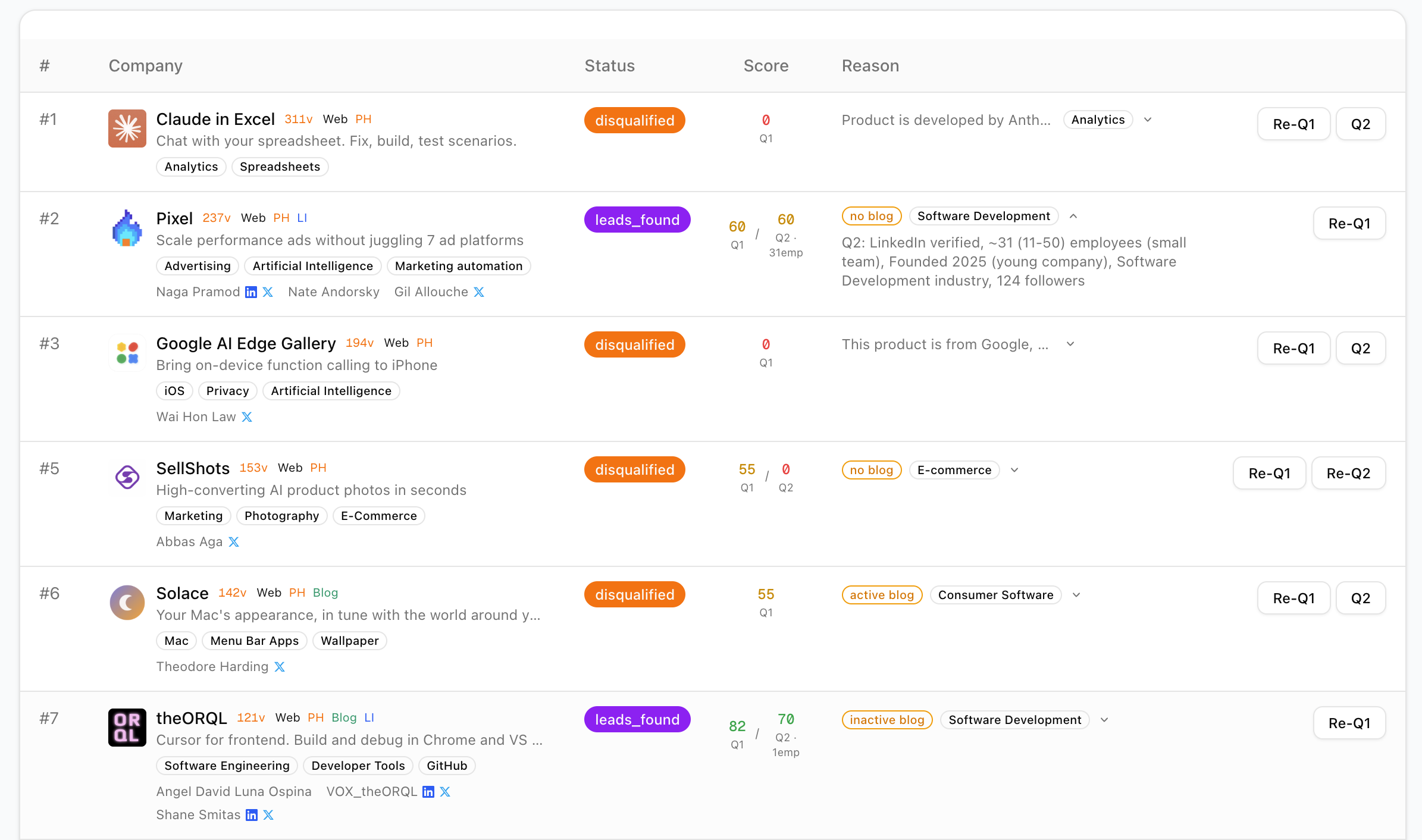The width and height of the screenshot is (1422, 840).
Task: Open theORQL Blog link
Action: (x=344, y=717)
